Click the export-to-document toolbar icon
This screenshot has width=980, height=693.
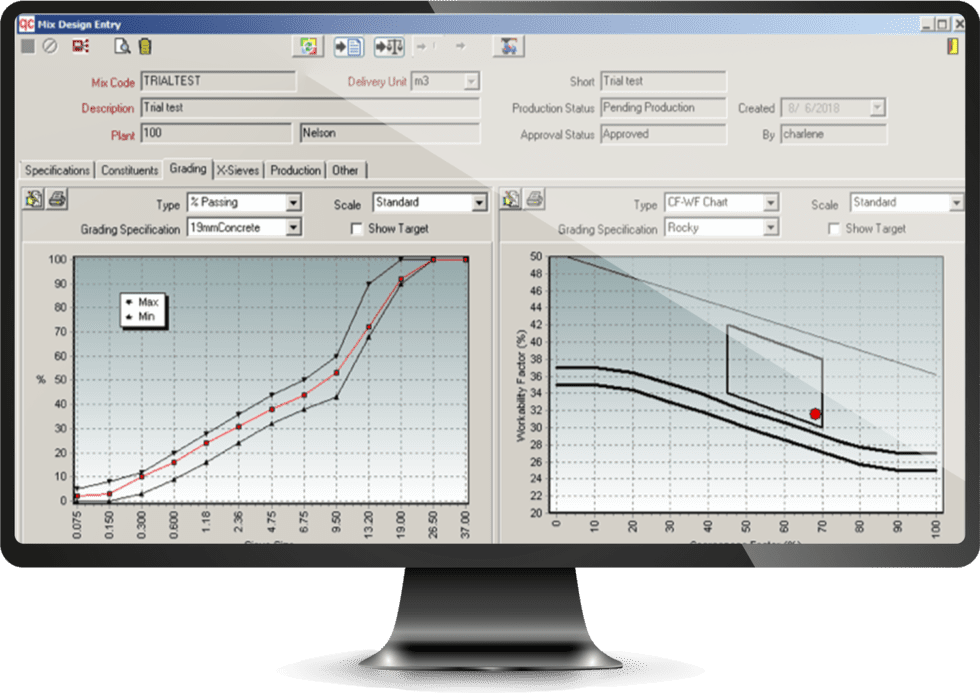coord(347,46)
